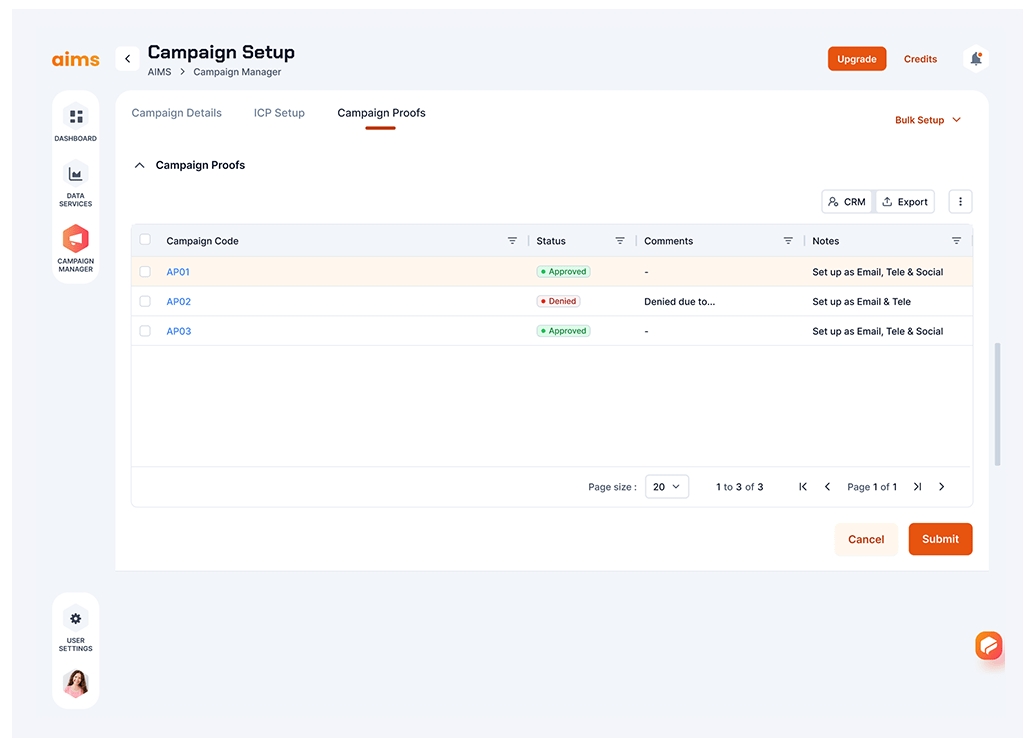This screenshot has height=750, width=1034.
Task: Switch to the ICP Setup tab
Action: 279,113
